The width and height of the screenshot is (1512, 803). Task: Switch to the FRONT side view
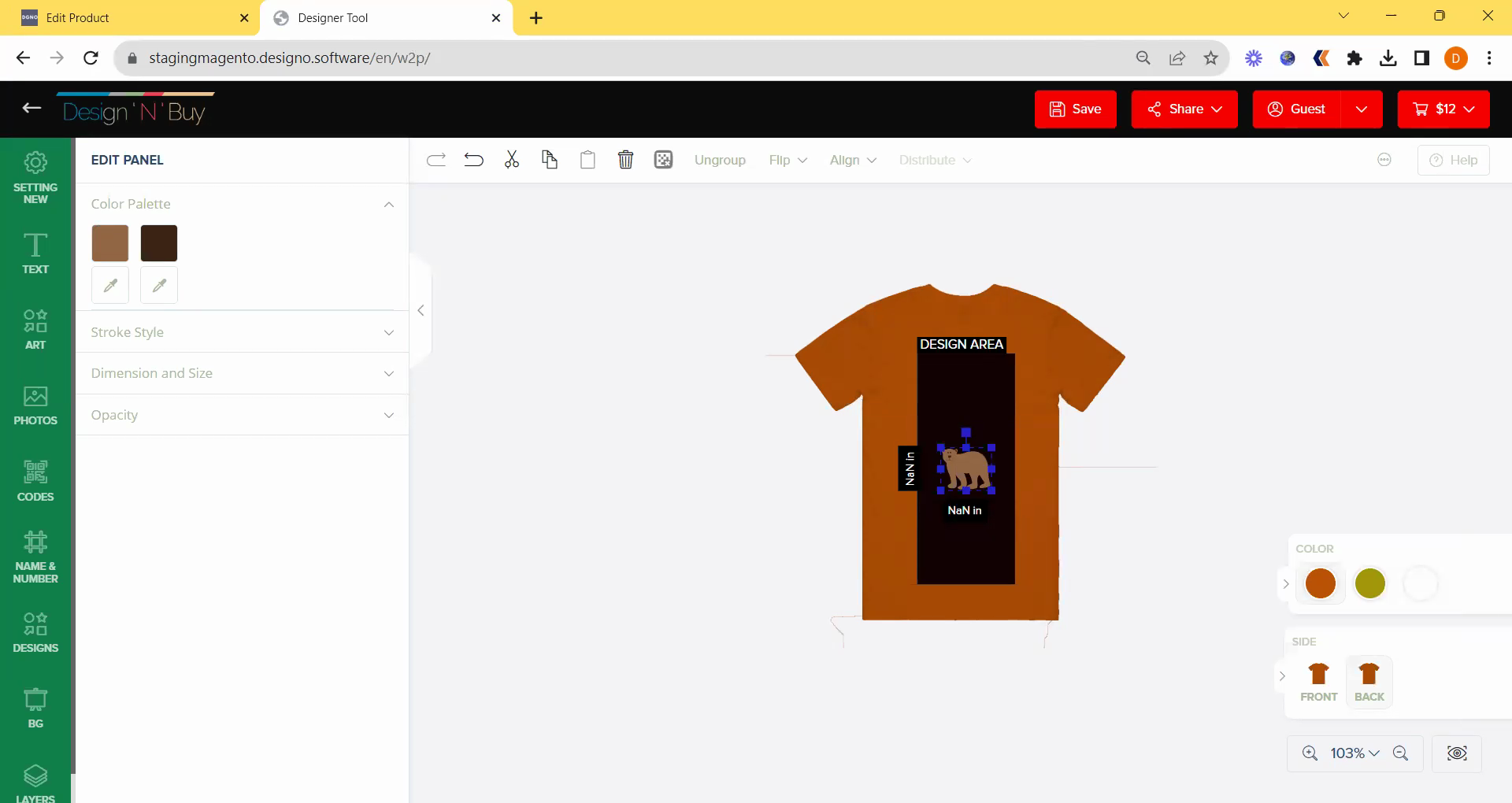[x=1318, y=682]
